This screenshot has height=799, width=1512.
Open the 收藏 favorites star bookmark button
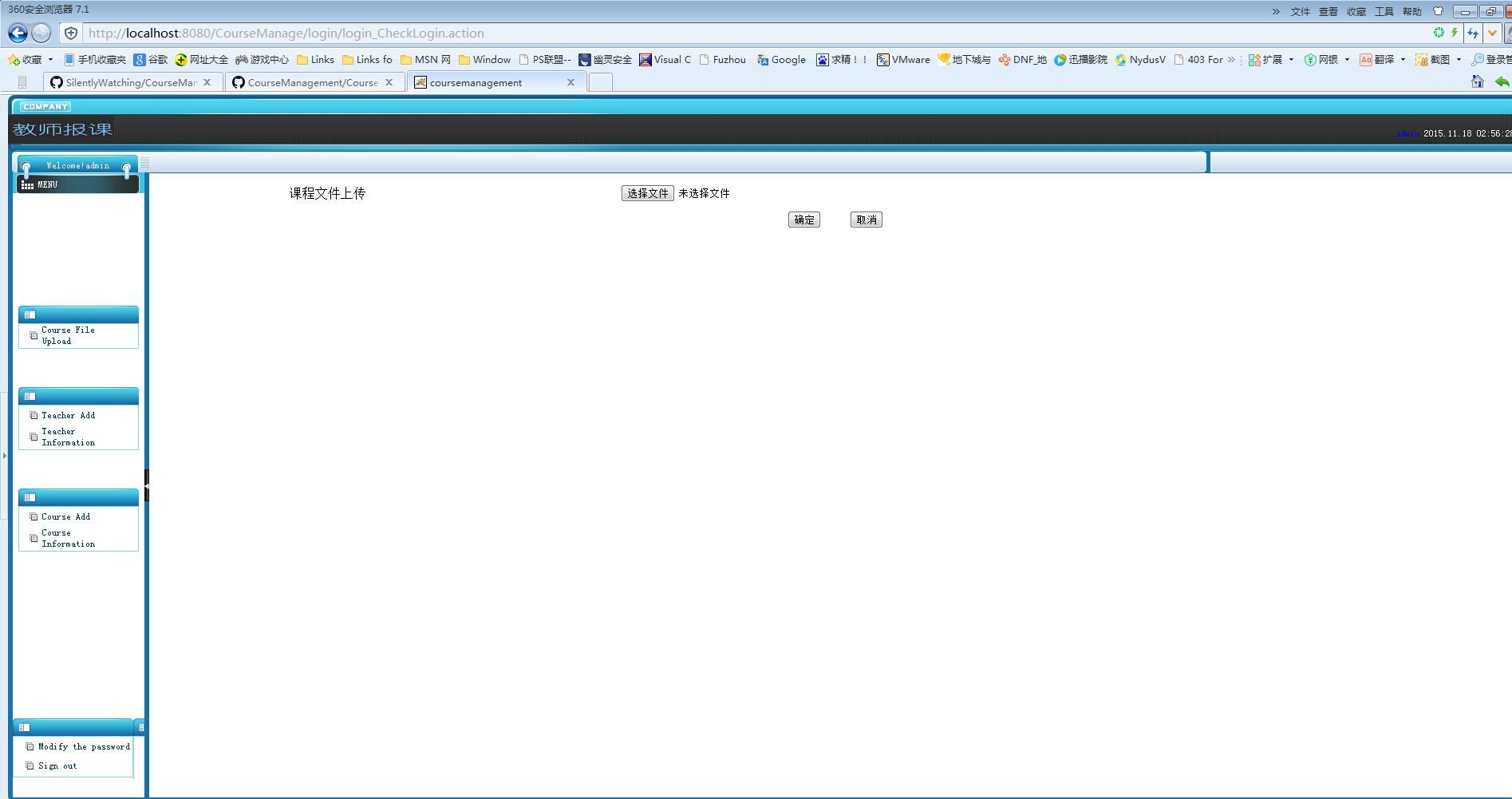pos(25,60)
